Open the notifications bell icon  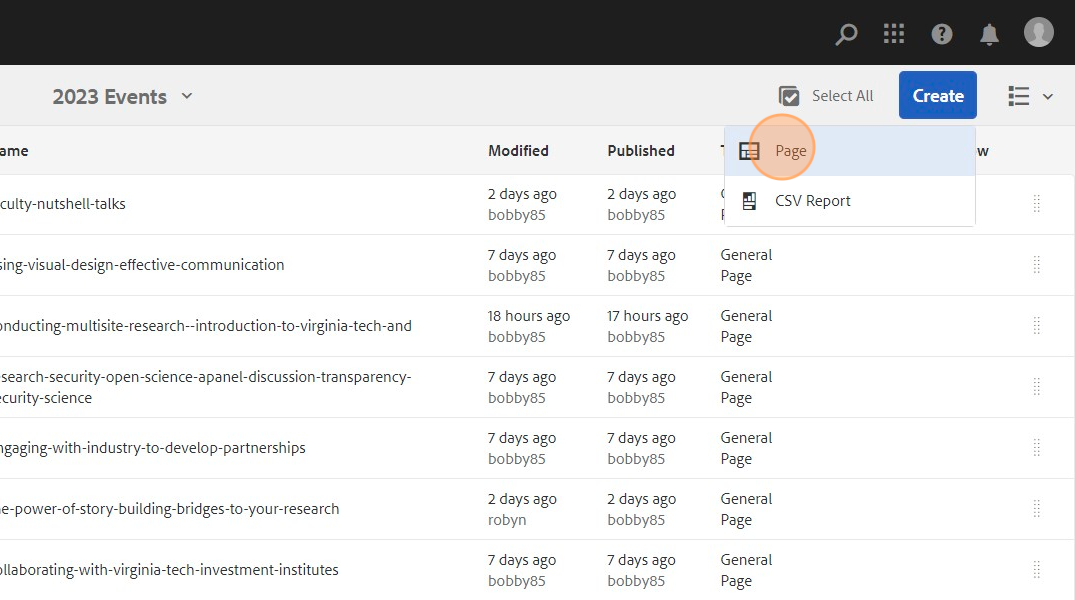pyautogui.click(x=989, y=34)
